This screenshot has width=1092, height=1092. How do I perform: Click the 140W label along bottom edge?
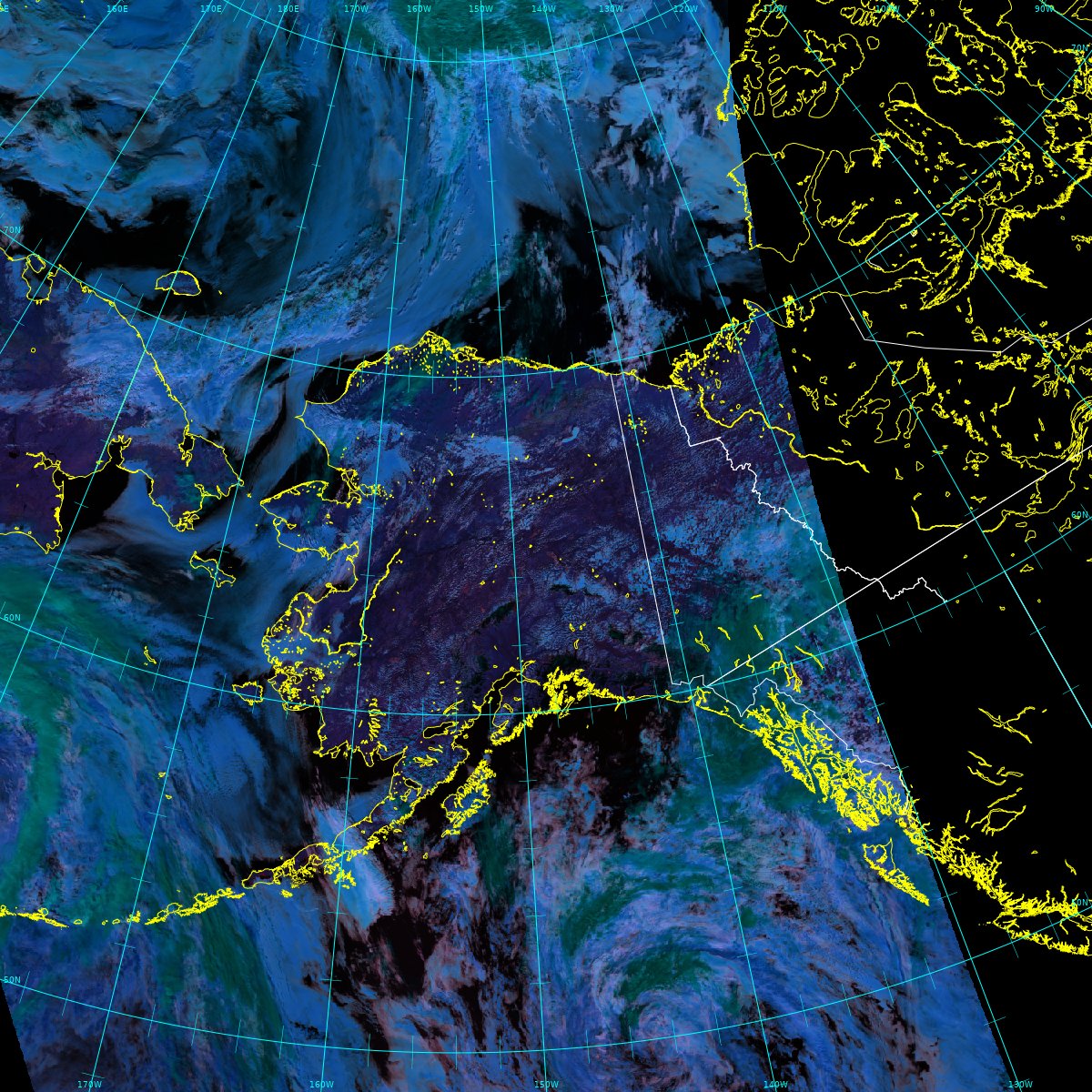775,1084
